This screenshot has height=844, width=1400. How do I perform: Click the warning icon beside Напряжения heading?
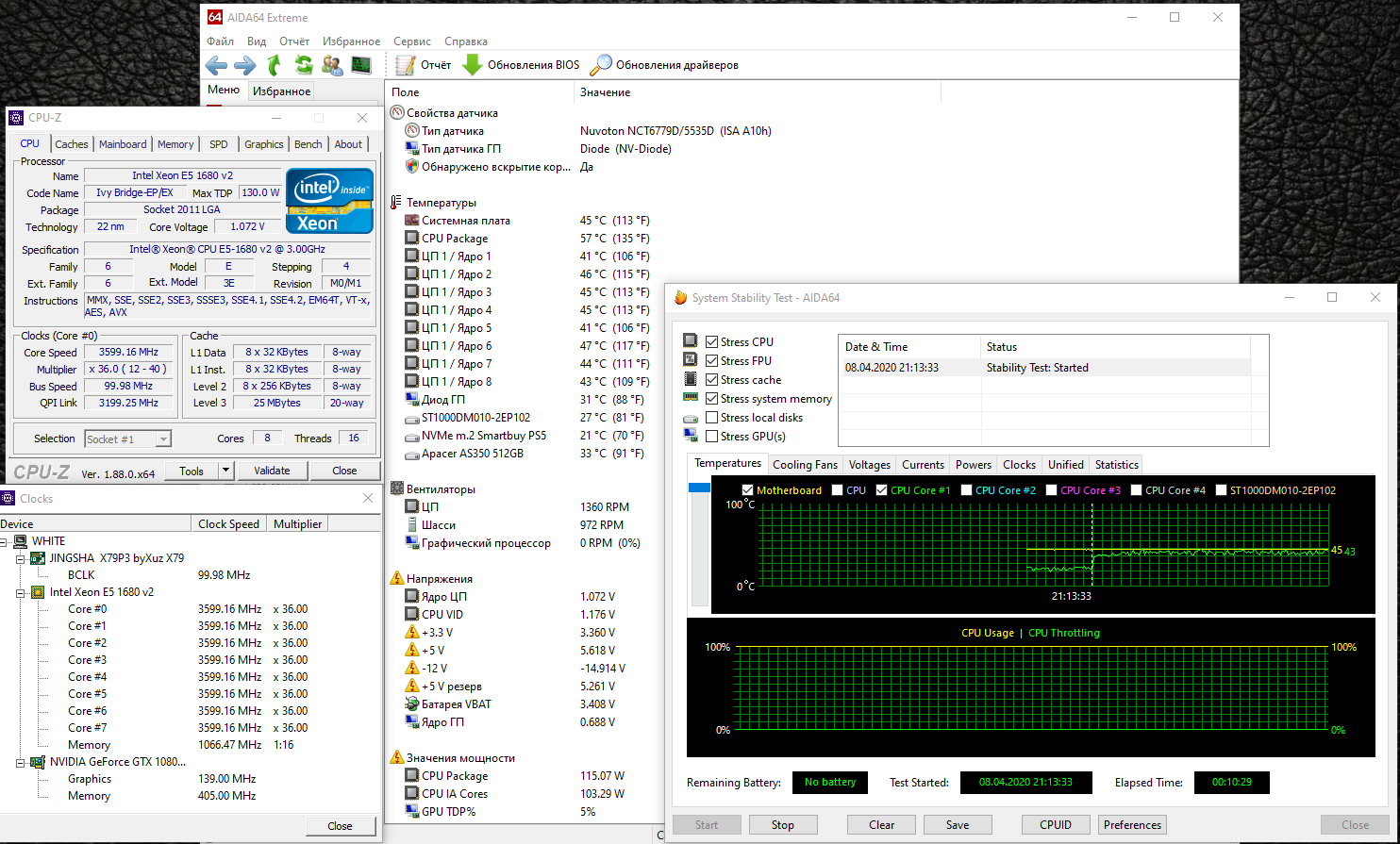397,579
